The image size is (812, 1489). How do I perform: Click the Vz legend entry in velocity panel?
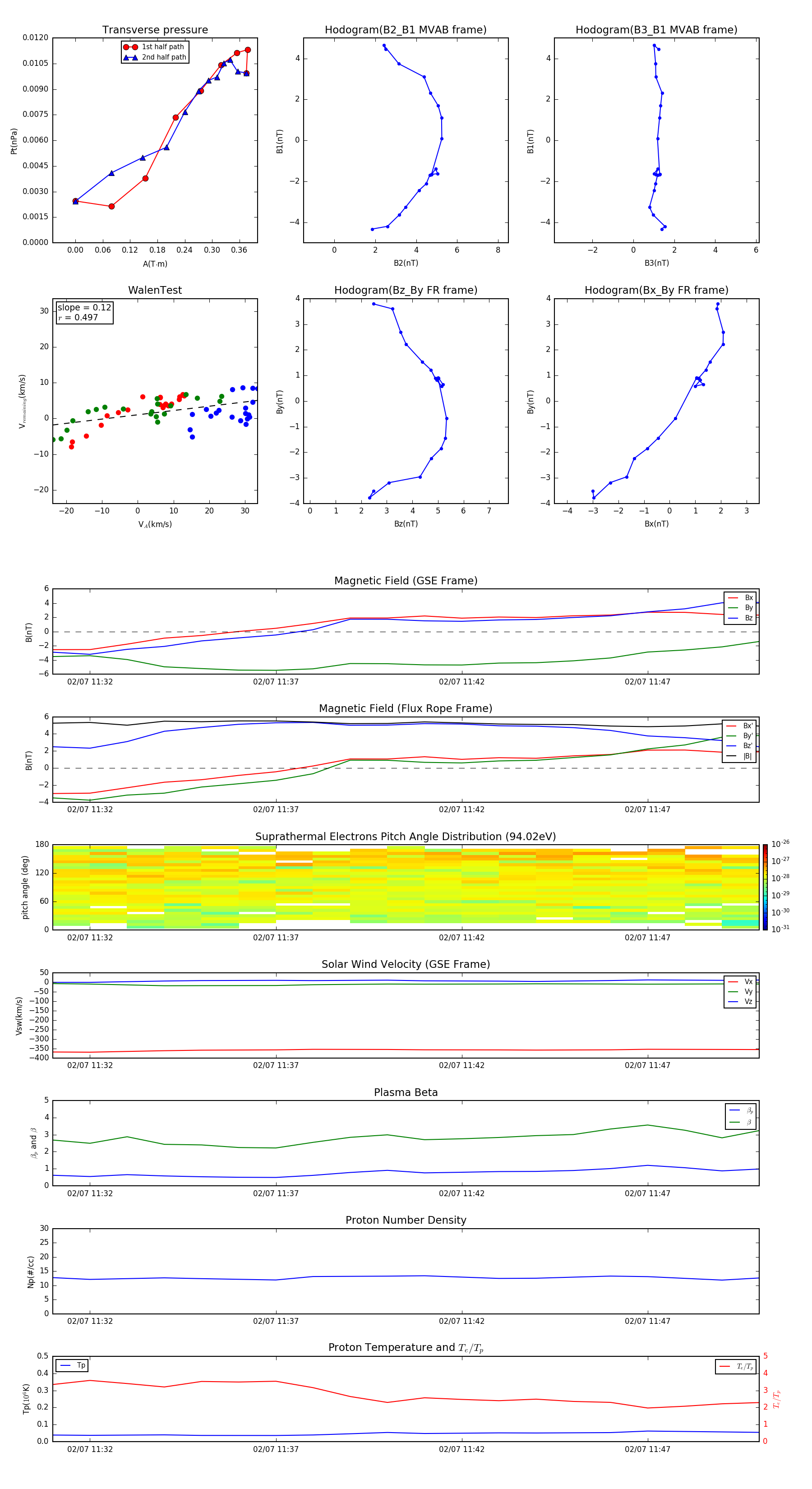[x=740, y=1002]
